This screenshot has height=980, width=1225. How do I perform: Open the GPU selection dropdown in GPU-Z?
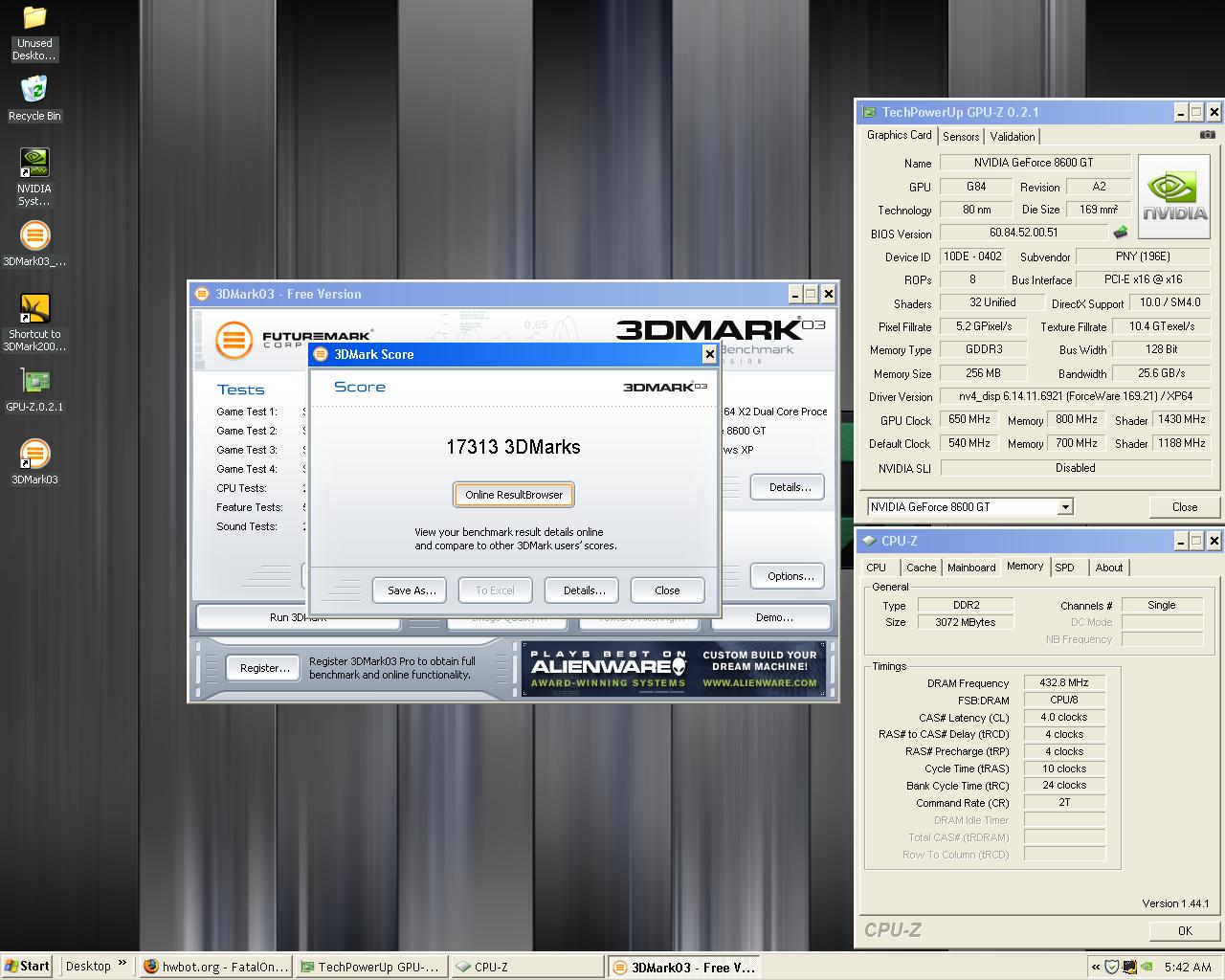pyautogui.click(x=1065, y=507)
